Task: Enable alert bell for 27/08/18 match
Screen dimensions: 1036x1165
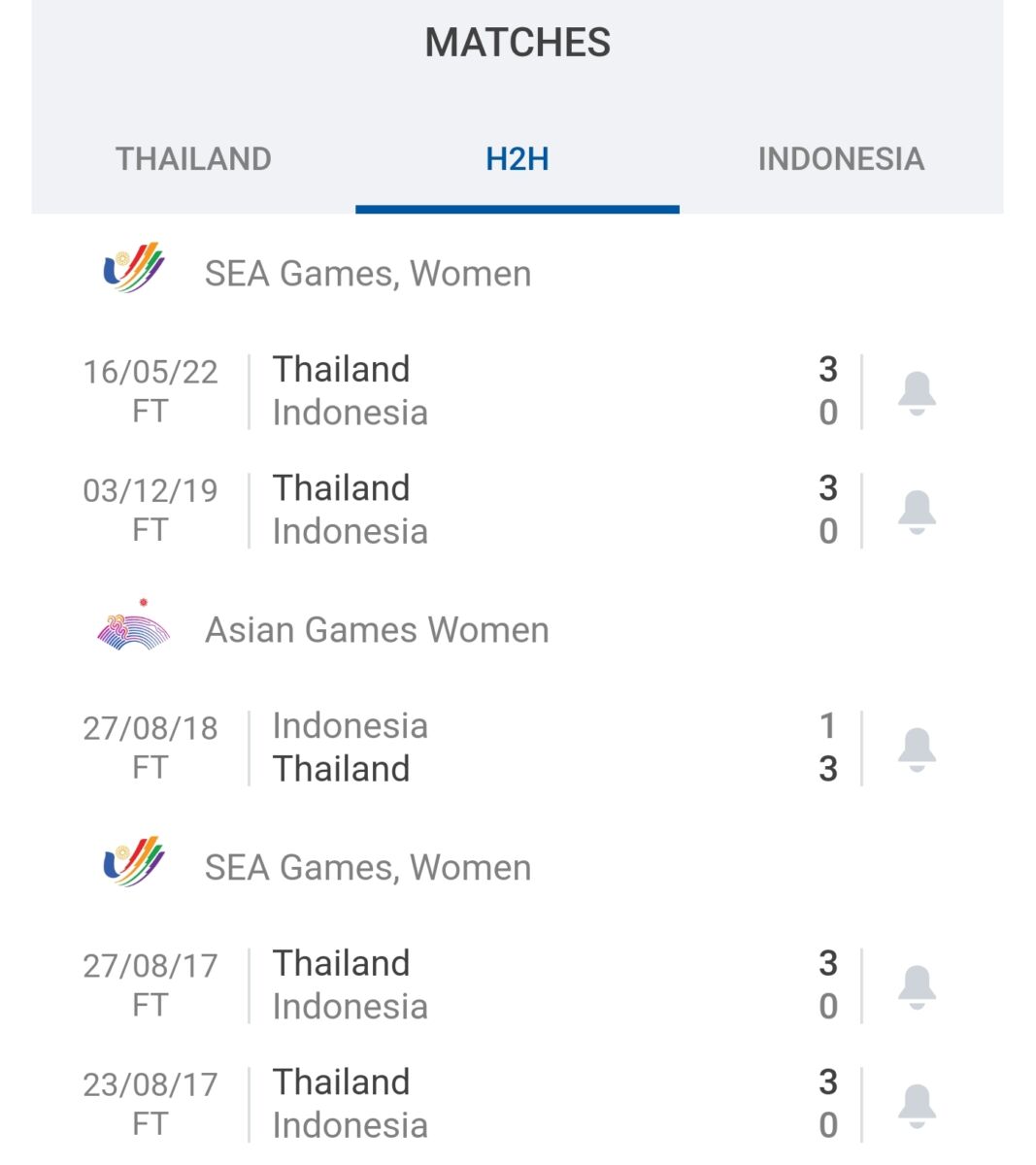Action: point(916,749)
